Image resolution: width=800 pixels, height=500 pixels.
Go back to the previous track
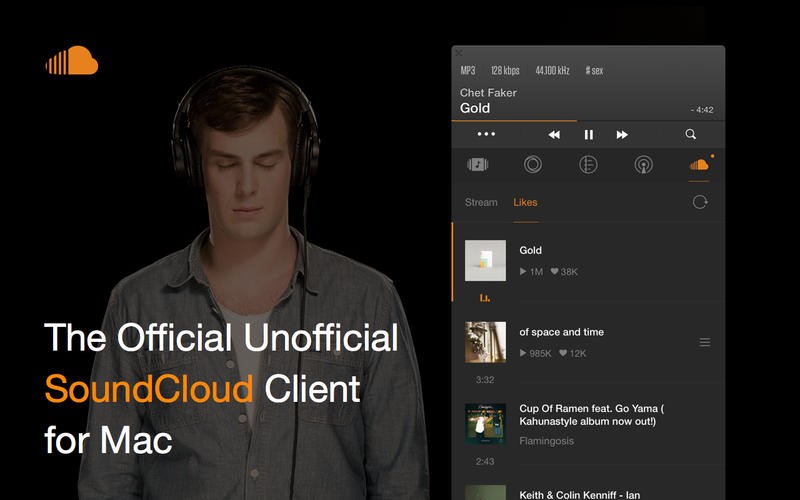[x=554, y=135]
